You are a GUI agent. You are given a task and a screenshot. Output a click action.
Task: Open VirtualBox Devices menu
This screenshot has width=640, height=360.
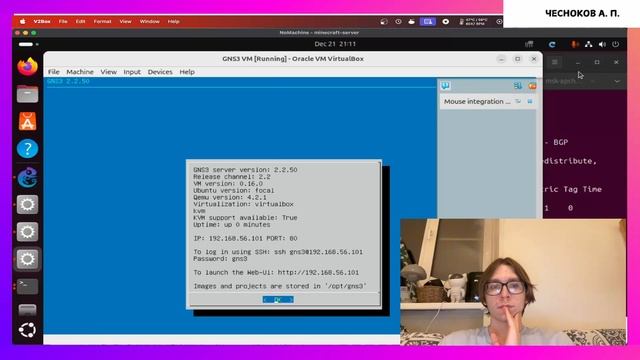(x=160, y=72)
